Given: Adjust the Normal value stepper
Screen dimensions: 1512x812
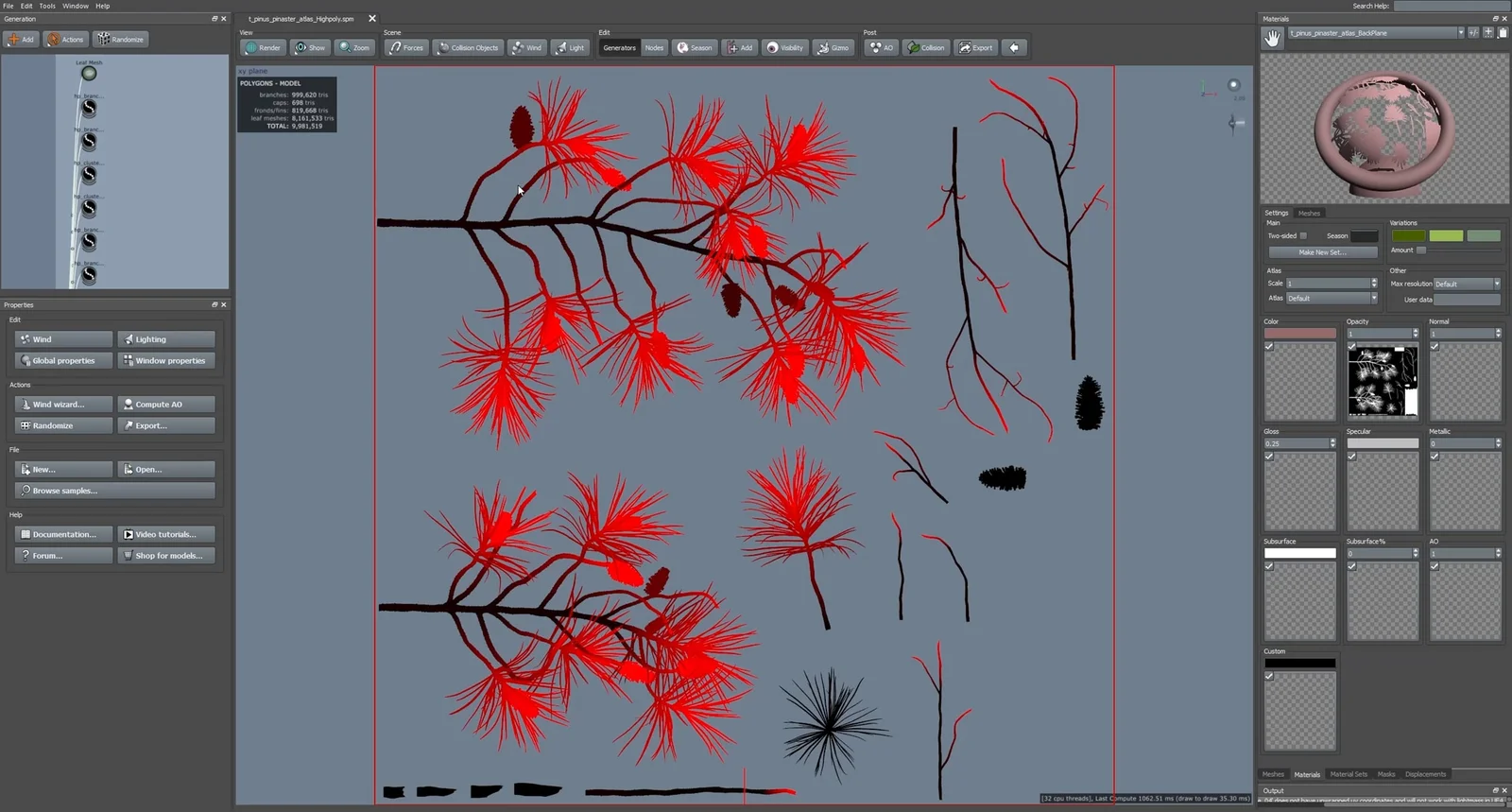Looking at the screenshot, I should coord(1498,334).
